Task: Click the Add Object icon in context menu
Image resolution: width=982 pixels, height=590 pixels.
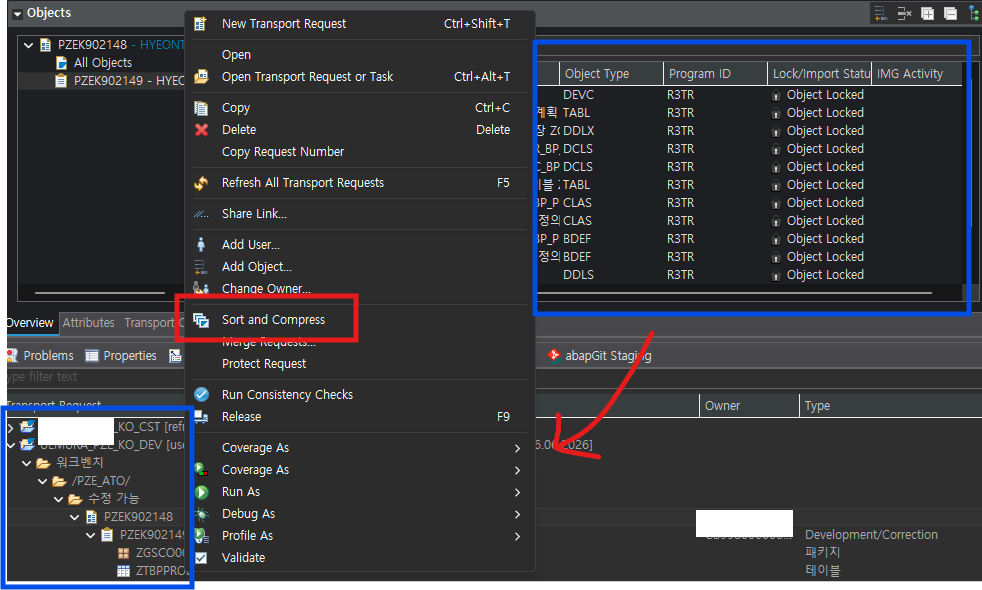Action: point(200,267)
